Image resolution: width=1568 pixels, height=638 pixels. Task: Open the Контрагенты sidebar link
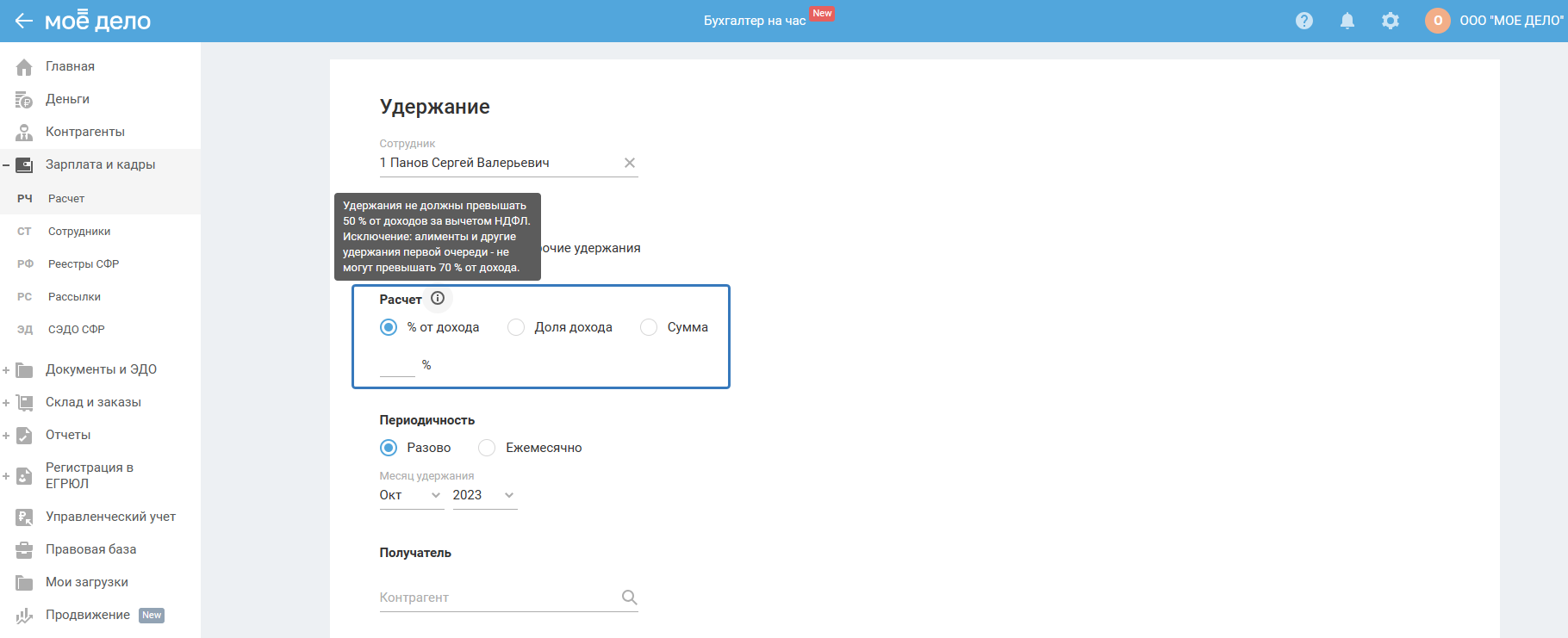[85, 132]
